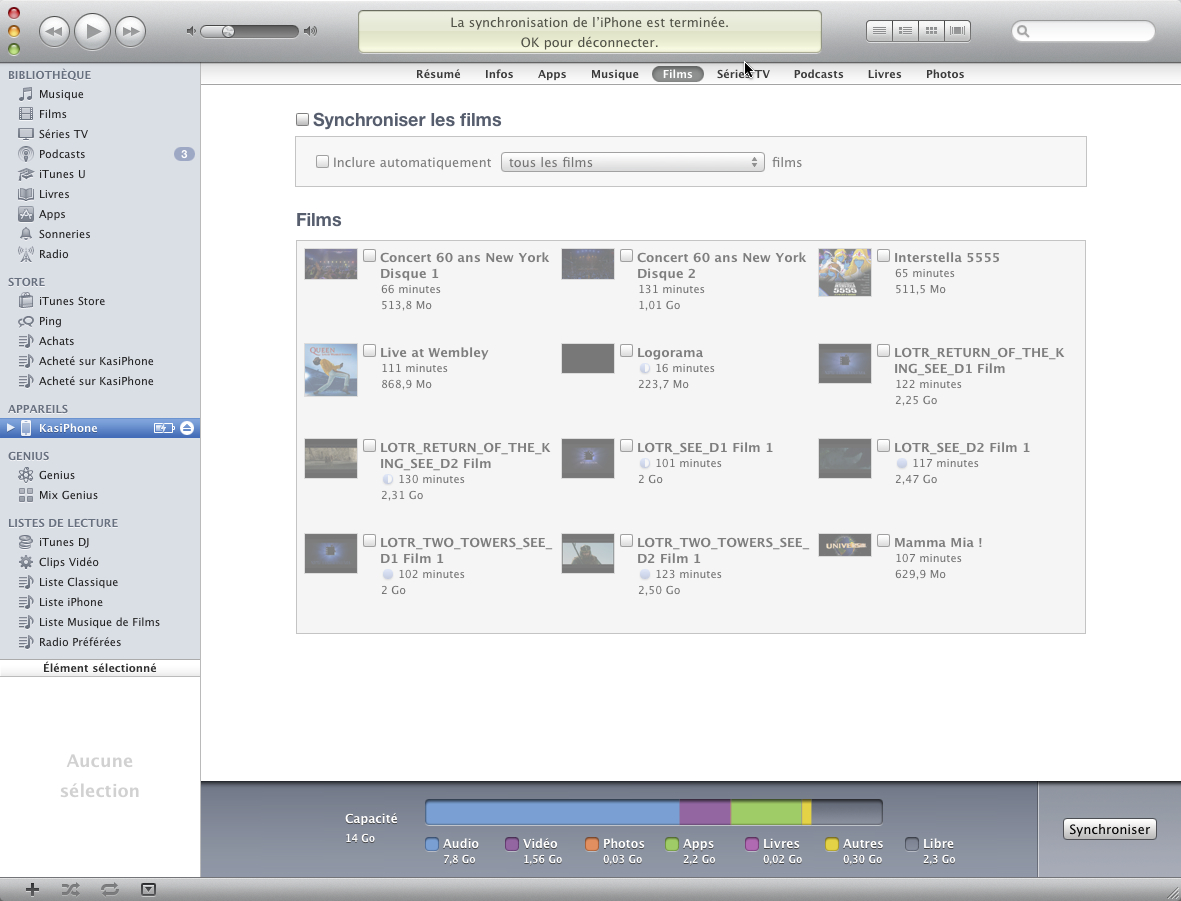1181x901 pixels.
Task: Select Radio Préférées playlist
Action: (x=79, y=642)
